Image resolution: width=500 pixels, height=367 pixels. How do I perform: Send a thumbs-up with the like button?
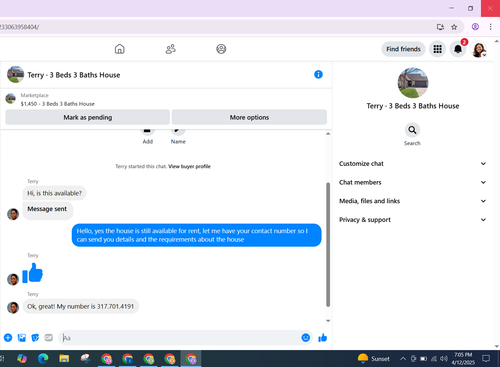coord(322,338)
